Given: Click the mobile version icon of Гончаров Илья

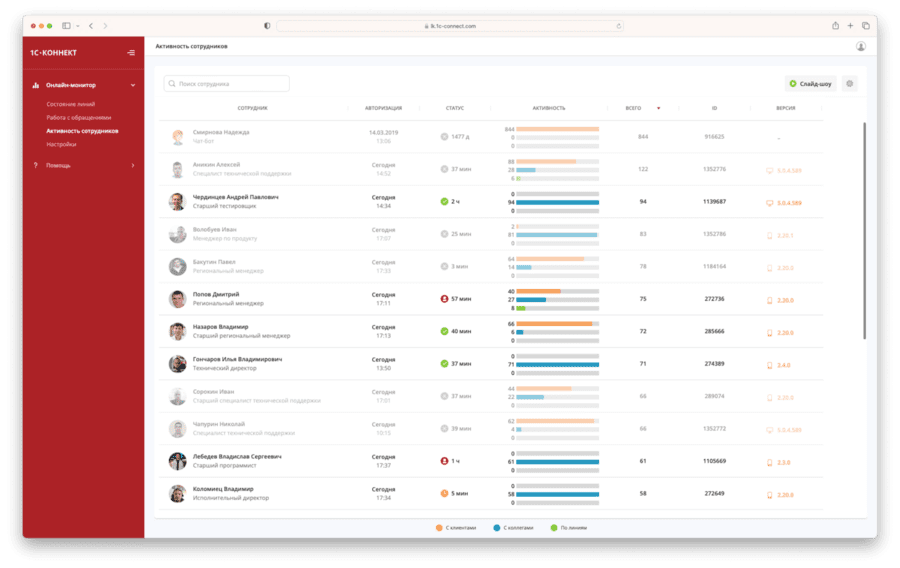Looking at the screenshot, I should tap(770, 365).
